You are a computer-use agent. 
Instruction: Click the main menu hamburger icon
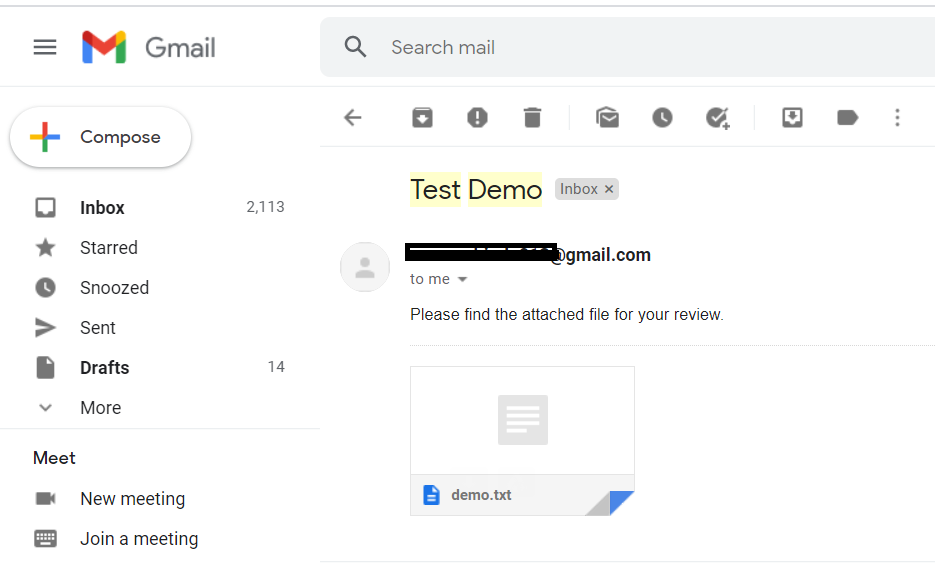point(45,47)
